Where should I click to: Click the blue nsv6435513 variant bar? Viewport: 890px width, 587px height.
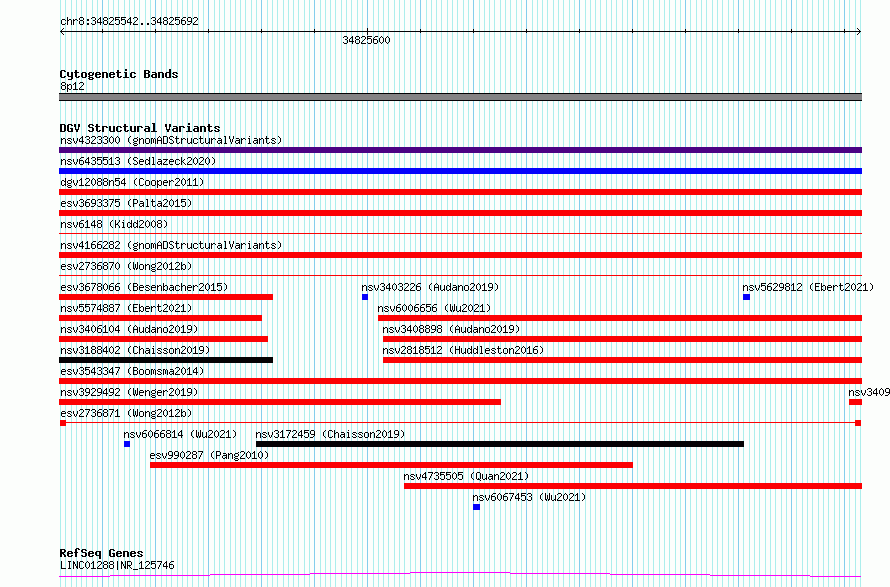pos(460,171)
